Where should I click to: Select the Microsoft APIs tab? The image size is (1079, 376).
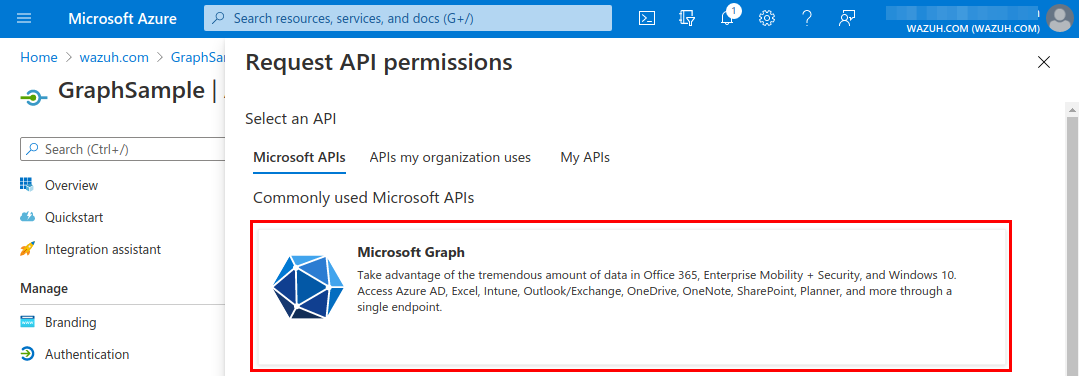[299, 158]
